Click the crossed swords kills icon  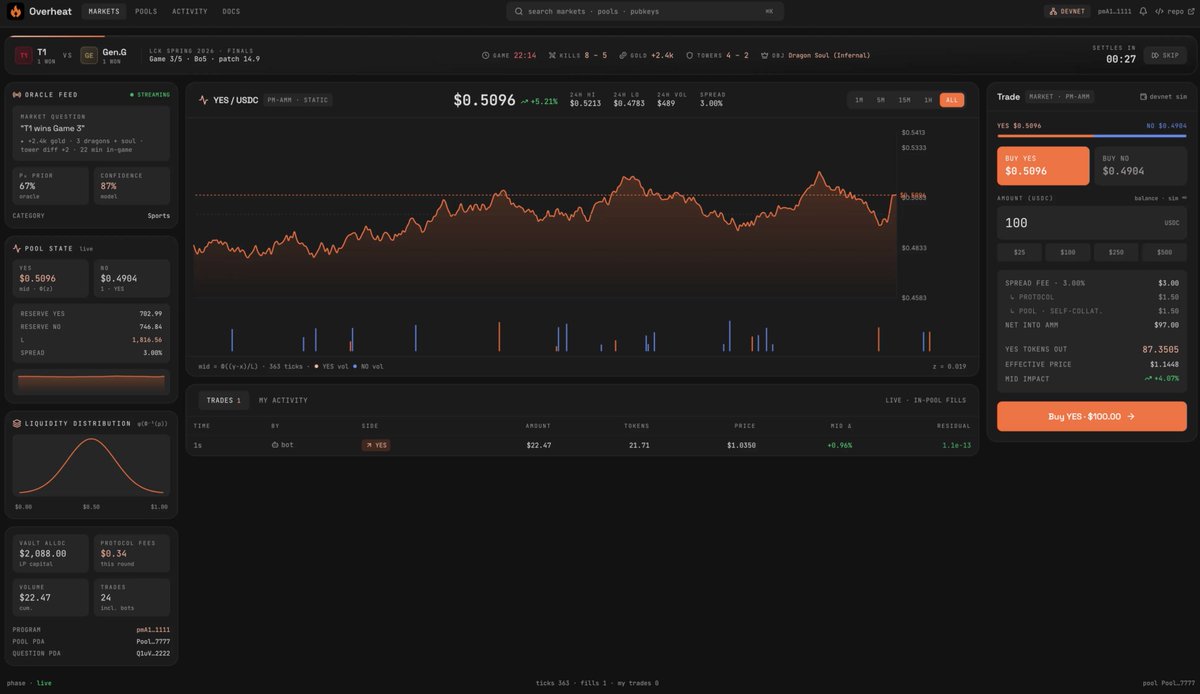pos(552,56)
